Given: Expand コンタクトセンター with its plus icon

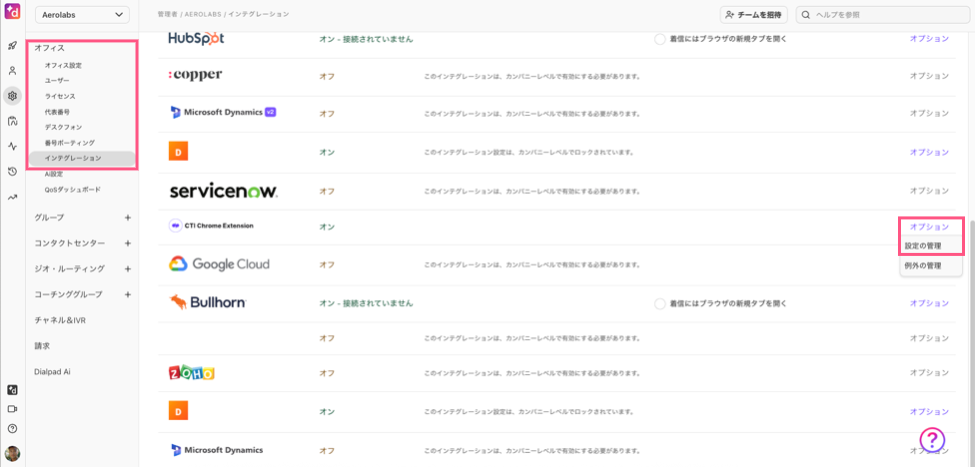Looking at the screenshot, I should click(127, 243).
